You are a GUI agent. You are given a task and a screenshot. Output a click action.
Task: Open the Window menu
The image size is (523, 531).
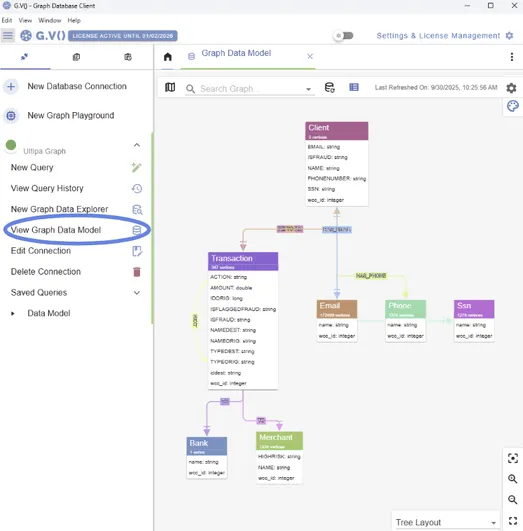[x=49, y=20]
